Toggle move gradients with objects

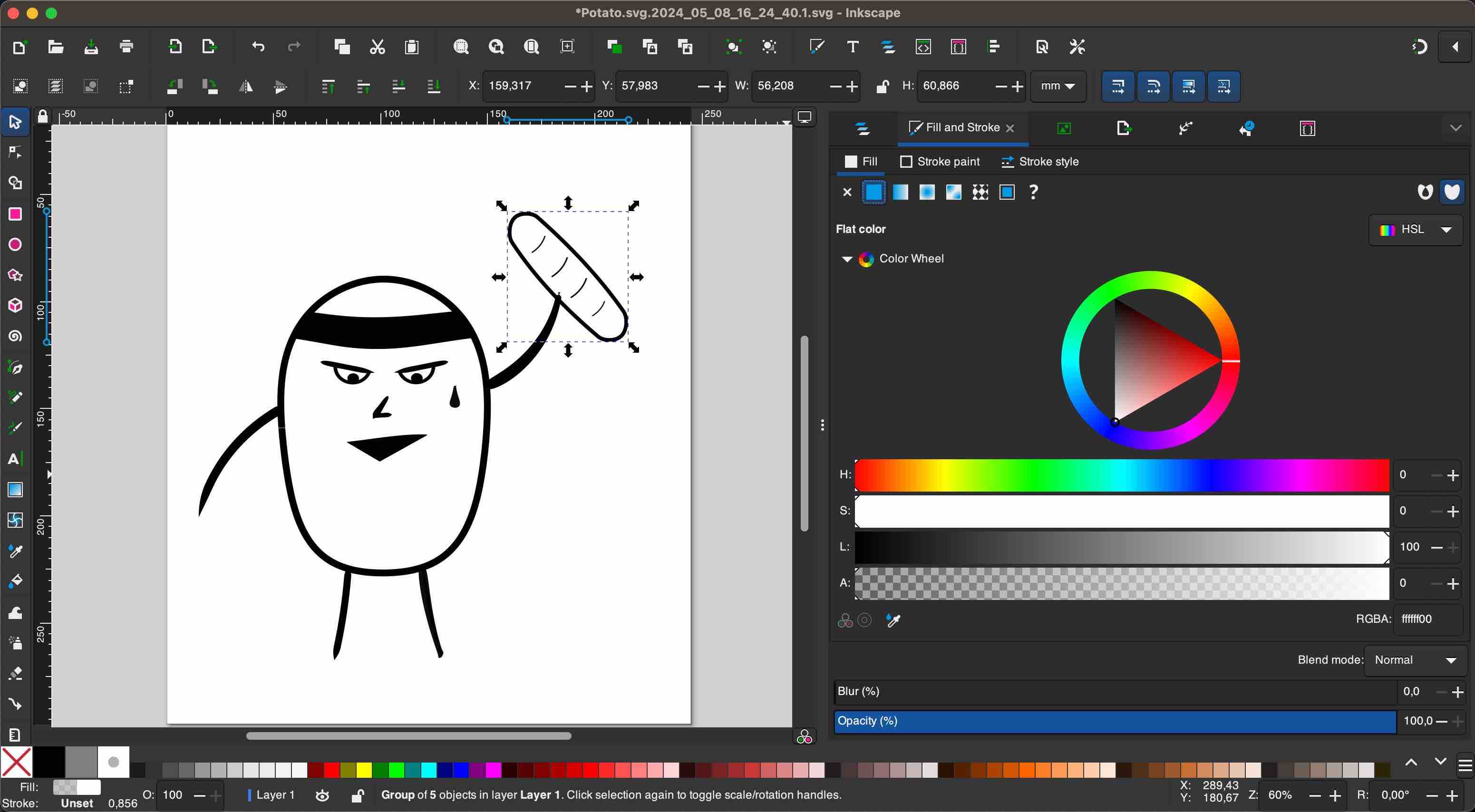click(x=1189, y=87)
